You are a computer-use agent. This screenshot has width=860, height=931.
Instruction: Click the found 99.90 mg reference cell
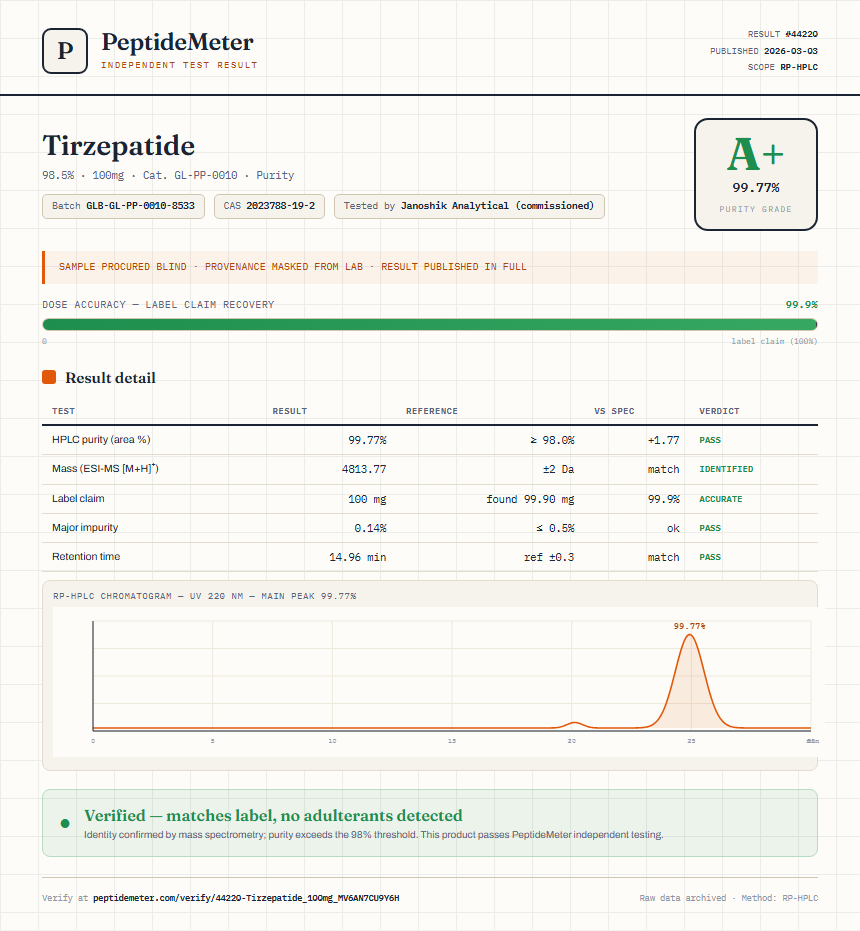530,499
